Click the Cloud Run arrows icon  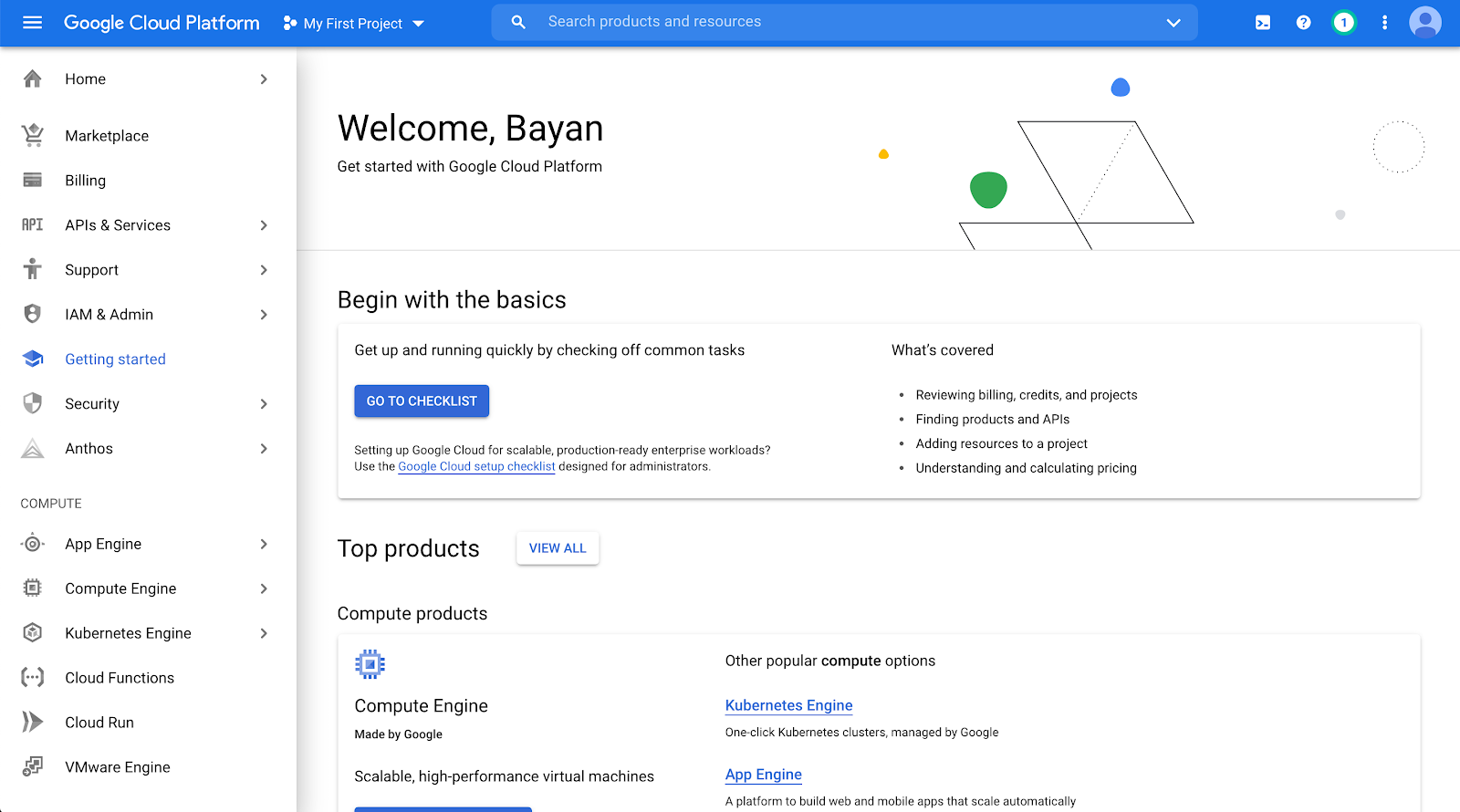[x=33, y=723]
